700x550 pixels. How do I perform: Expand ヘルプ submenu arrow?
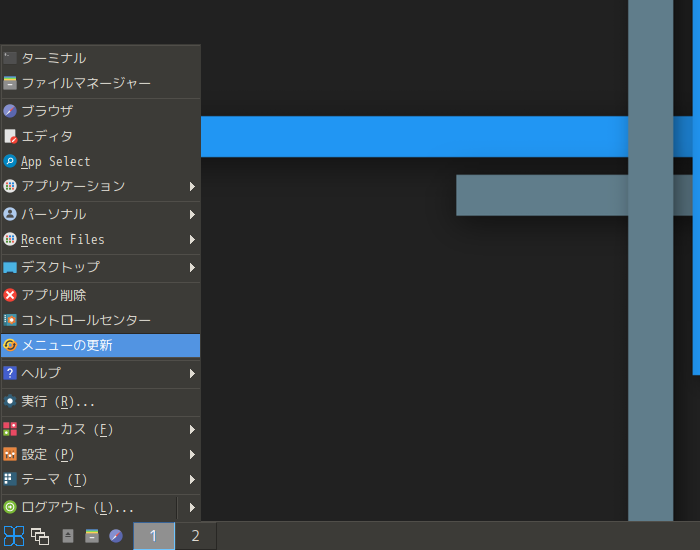[192, 373]
